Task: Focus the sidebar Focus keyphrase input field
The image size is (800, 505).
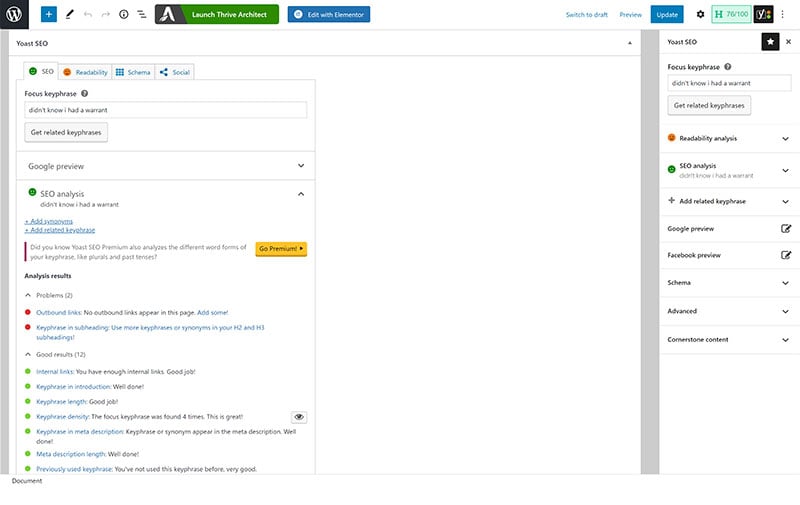Action: coord(730,83)
